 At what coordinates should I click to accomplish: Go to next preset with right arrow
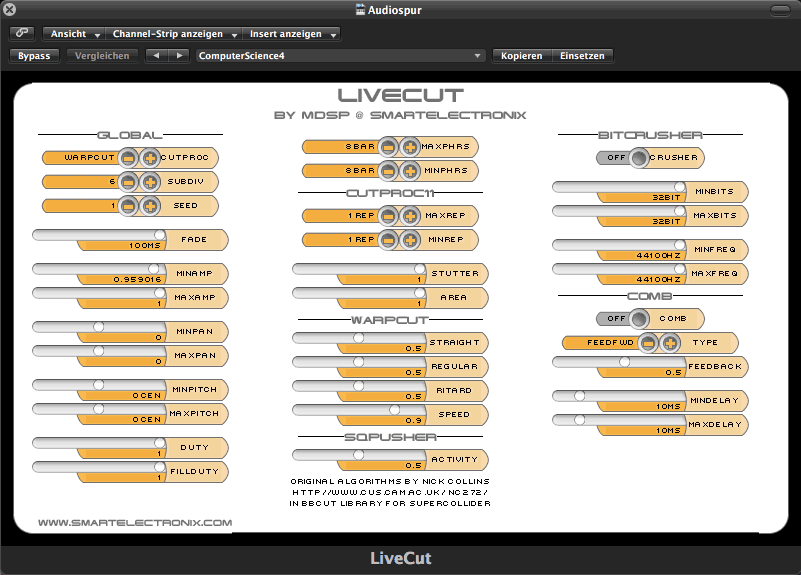[x=179, y=56]
